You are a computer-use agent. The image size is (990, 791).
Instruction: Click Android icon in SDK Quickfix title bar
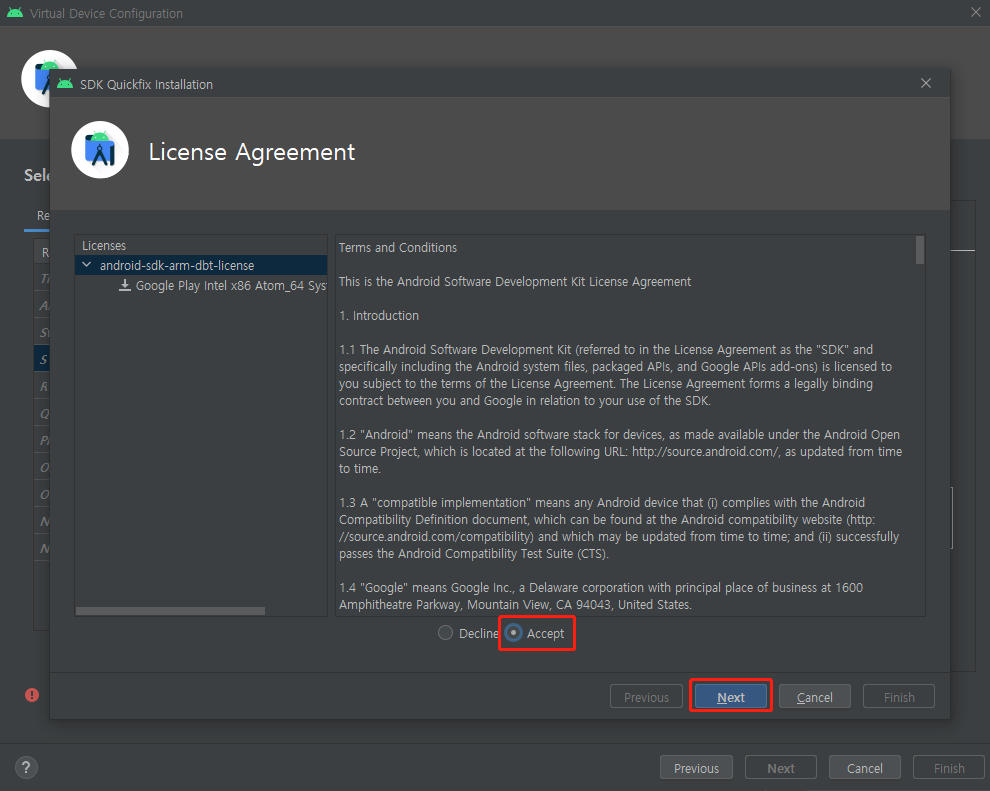coord(65,84)
